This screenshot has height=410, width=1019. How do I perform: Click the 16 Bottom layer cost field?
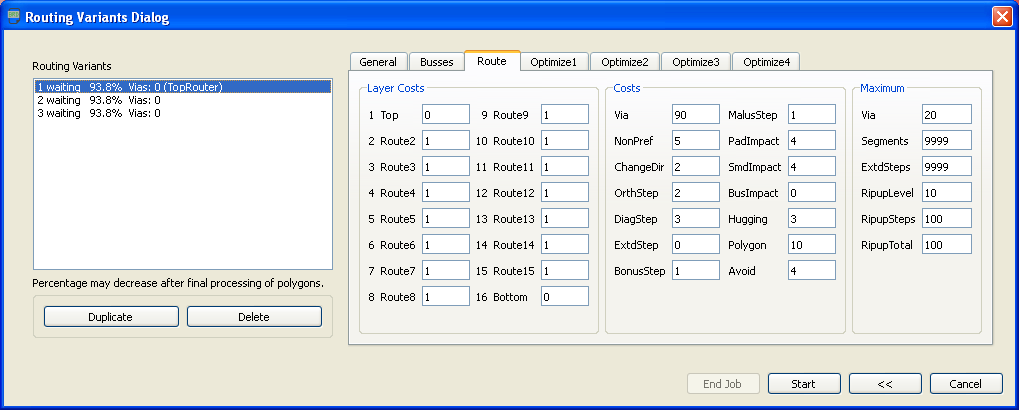[x=565, y=297]
